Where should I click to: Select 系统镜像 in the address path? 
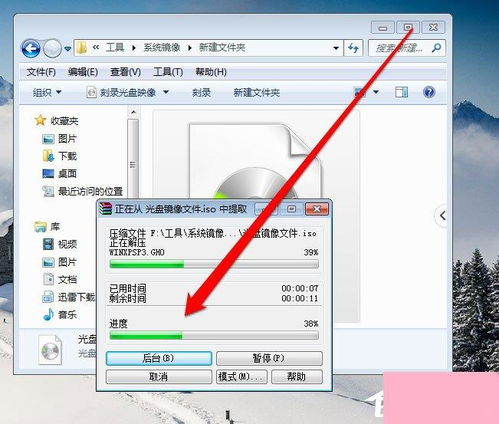pyautogui.click(x=162, y=48)
